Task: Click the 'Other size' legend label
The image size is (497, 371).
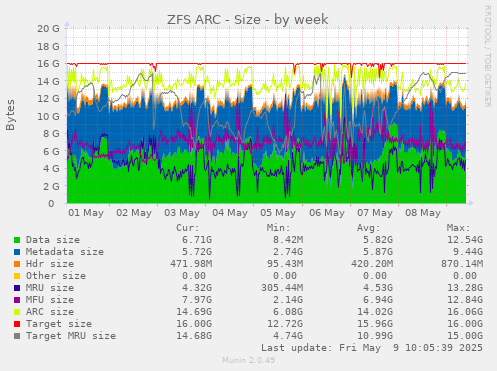Action: click(x=56, y=276)
